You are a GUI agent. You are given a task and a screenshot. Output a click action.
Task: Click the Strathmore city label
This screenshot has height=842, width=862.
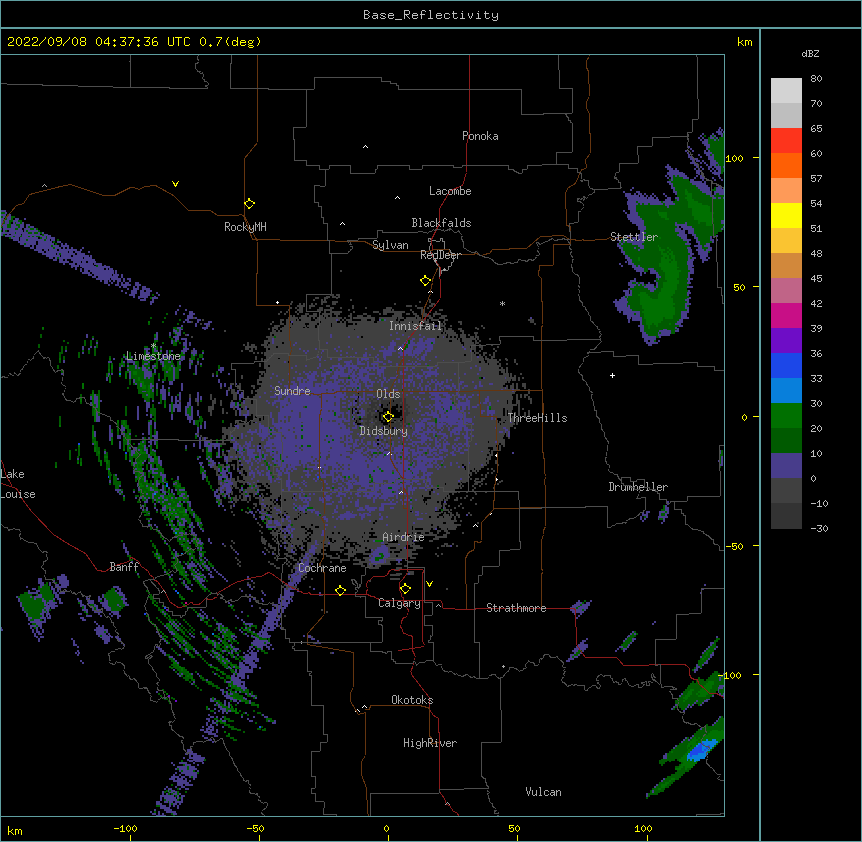(516, 608)
